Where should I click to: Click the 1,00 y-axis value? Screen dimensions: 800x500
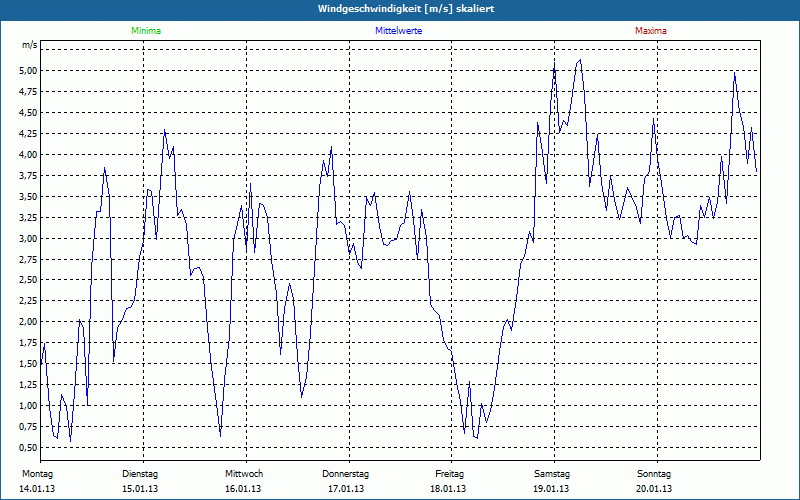29,405
